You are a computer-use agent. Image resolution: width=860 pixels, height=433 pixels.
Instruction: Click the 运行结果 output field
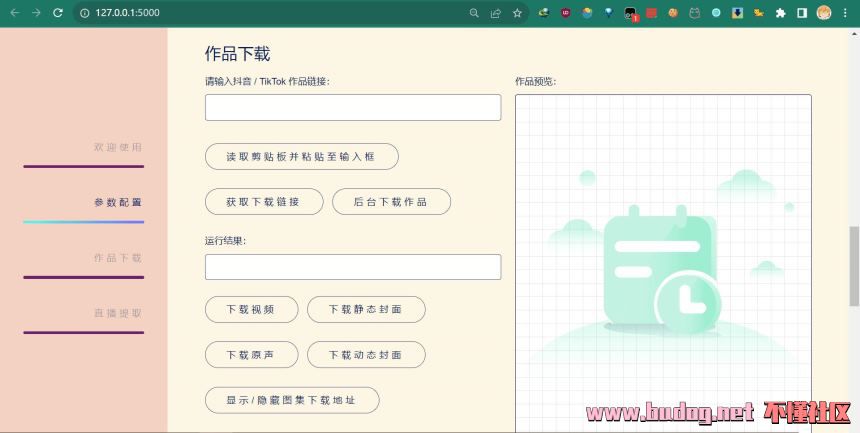point(353,267)
